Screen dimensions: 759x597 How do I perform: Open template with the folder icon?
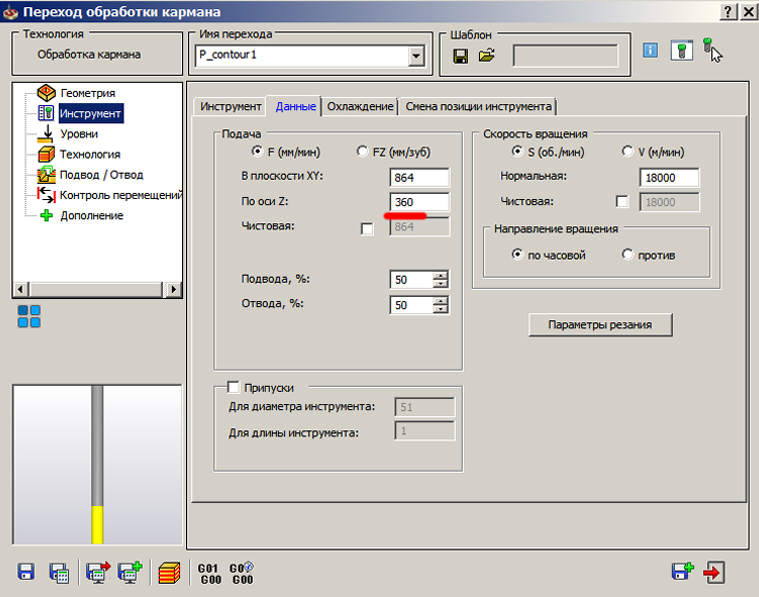(486, 56)
